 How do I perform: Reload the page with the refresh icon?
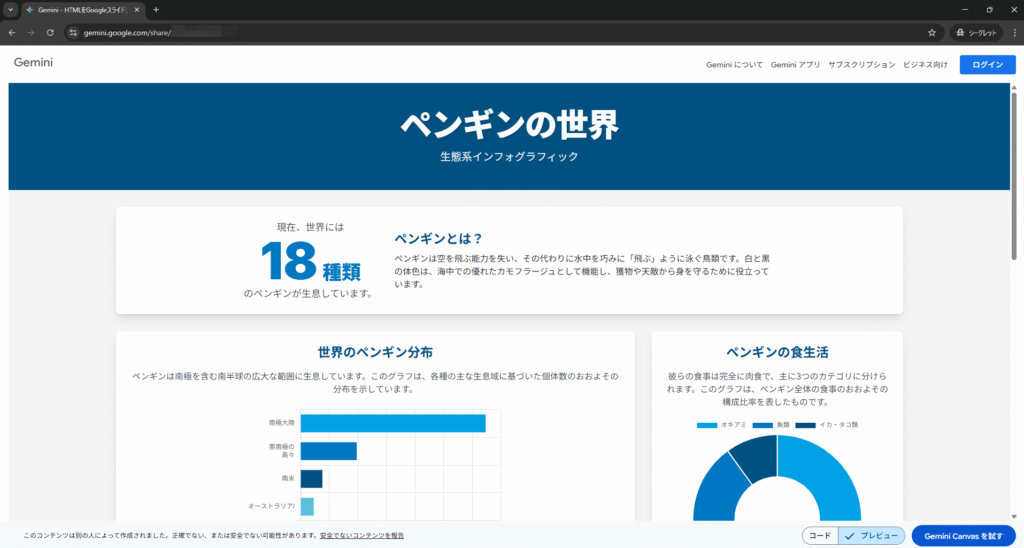coord(50,32)
